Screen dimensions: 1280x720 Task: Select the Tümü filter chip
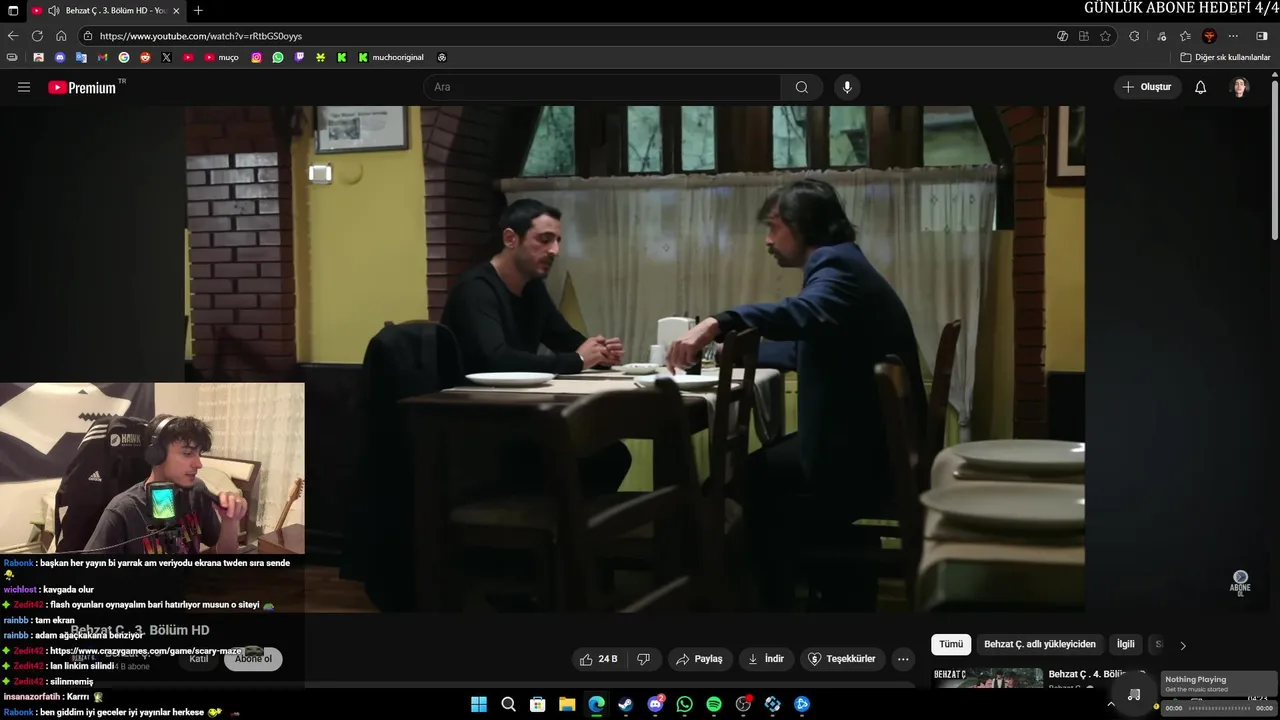point(951,645)
